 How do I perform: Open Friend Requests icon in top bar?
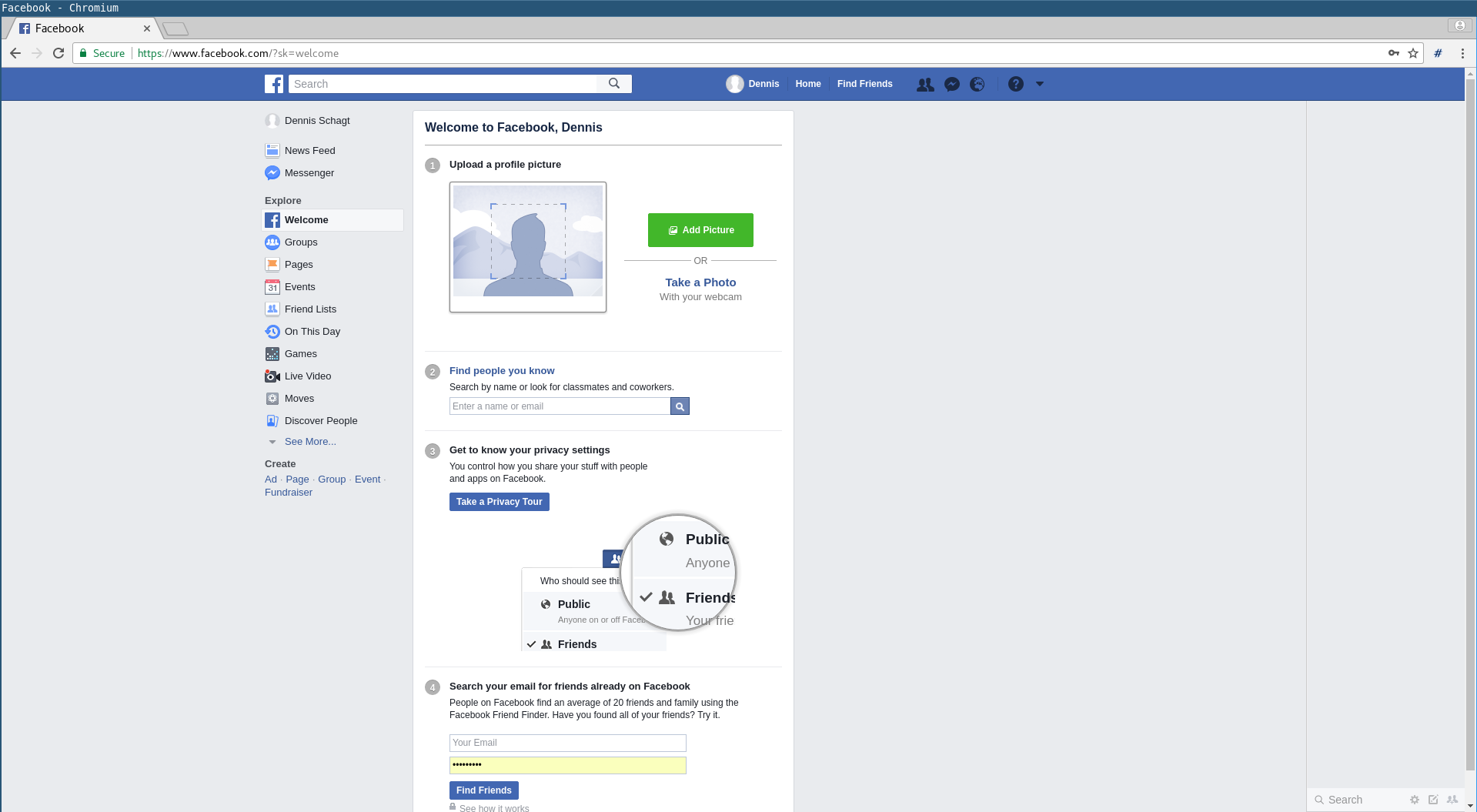925,85
